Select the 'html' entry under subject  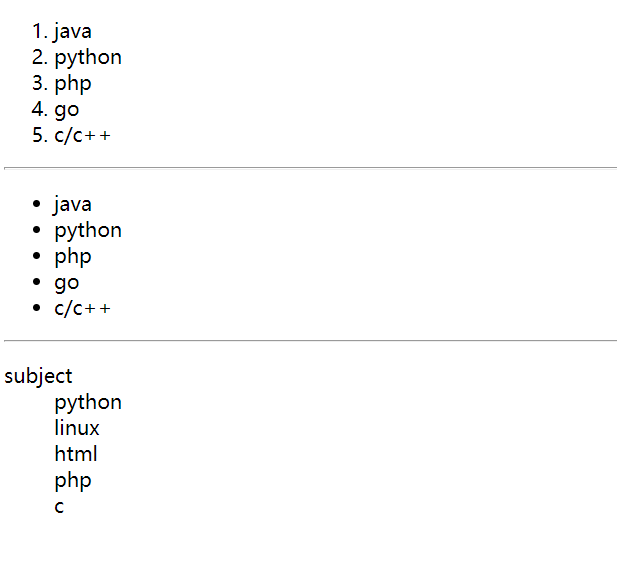point(76,455)
